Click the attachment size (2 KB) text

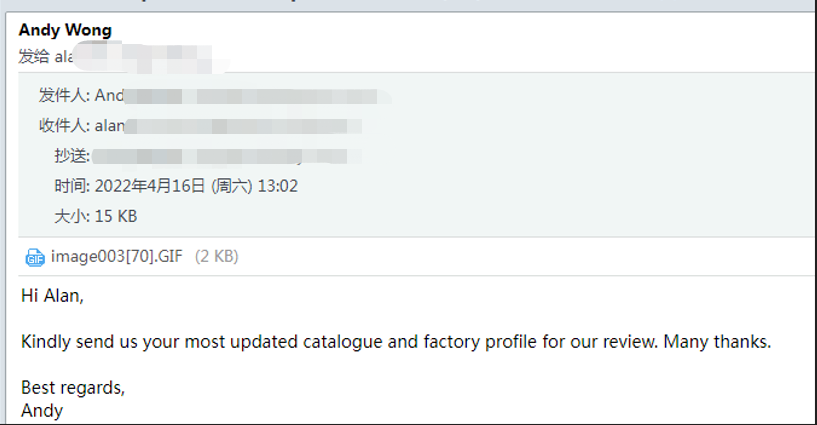(217, 256)
